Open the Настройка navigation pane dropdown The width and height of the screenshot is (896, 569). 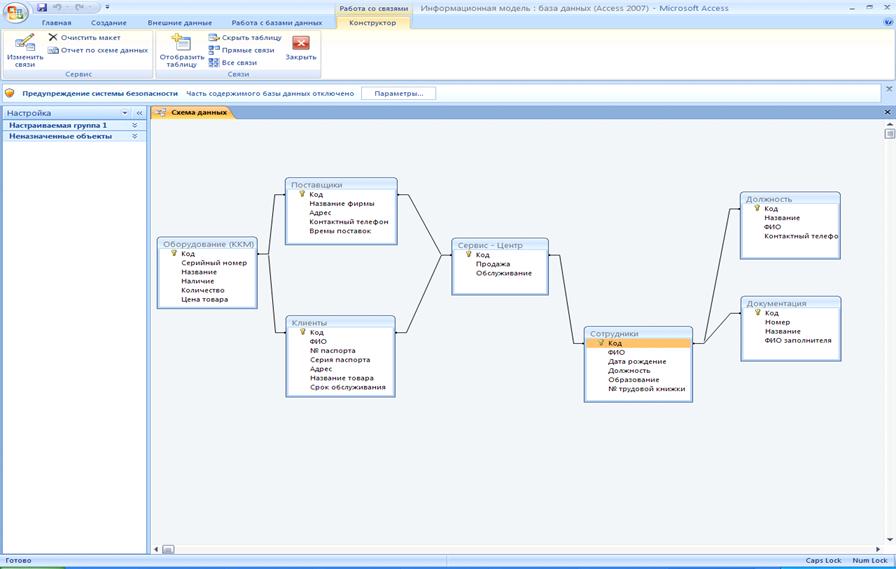(125, 113)
